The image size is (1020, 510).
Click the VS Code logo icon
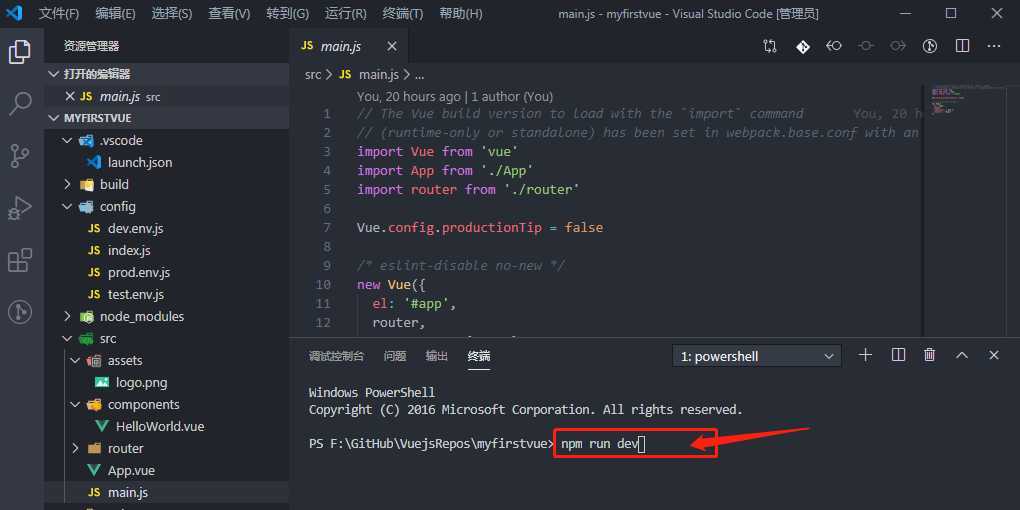point(14,13)
